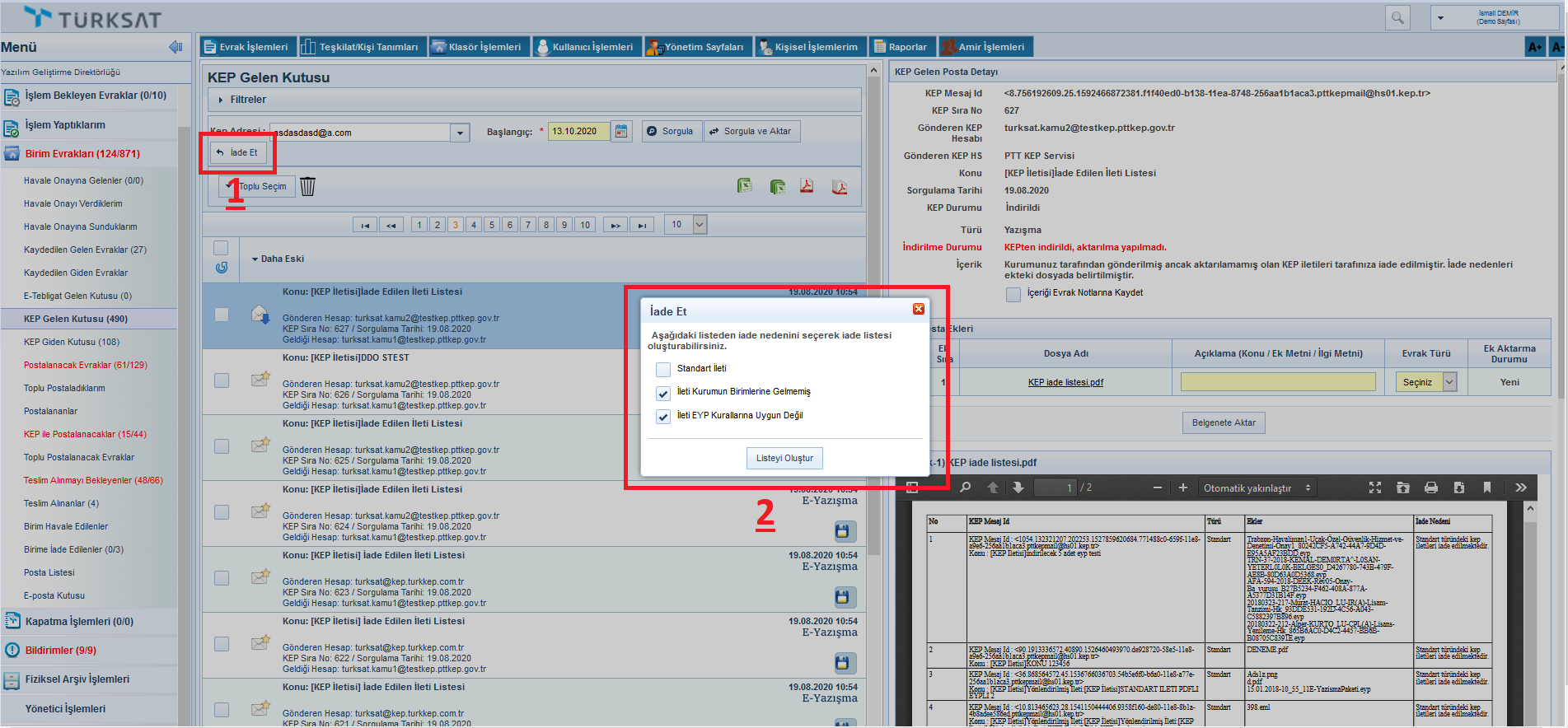Click the refresh icon under select-all checkbox
This screenshot has height=728, width=1568.
click(221, 268)
